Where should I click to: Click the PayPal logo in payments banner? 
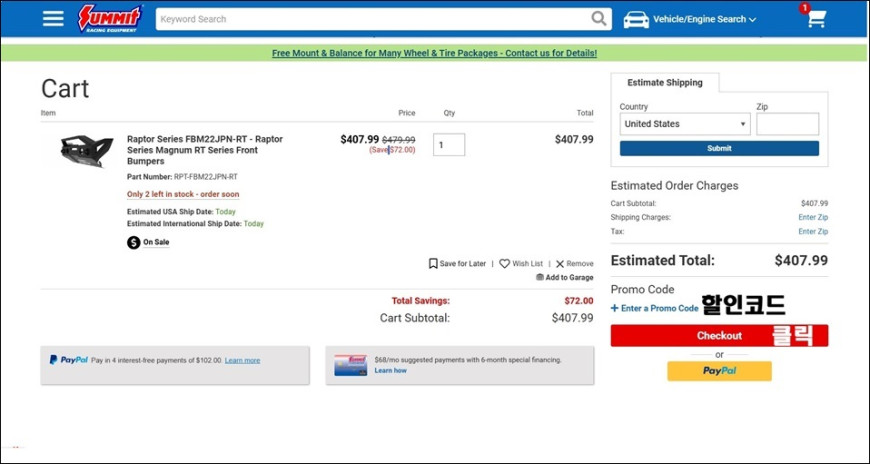tap(69, 360)
